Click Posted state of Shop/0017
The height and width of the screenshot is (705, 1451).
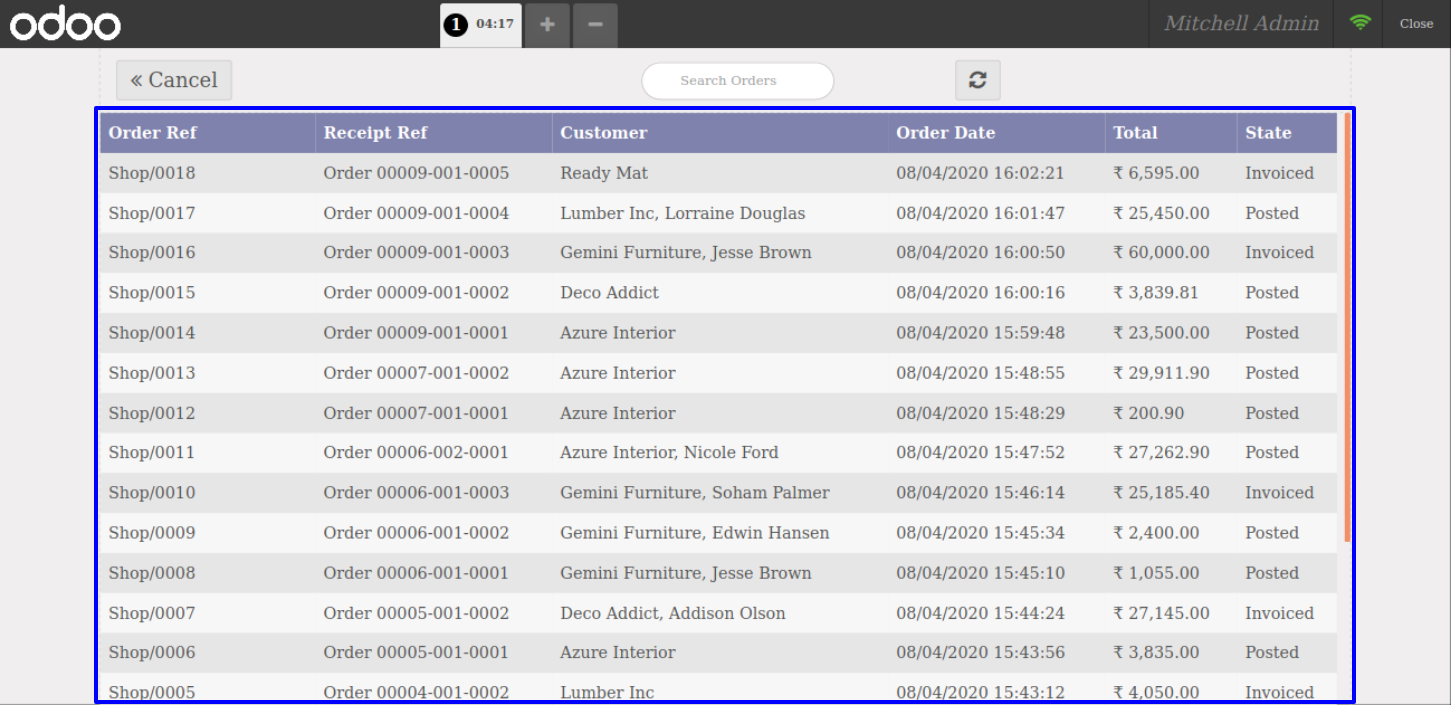coord(1272,213)
